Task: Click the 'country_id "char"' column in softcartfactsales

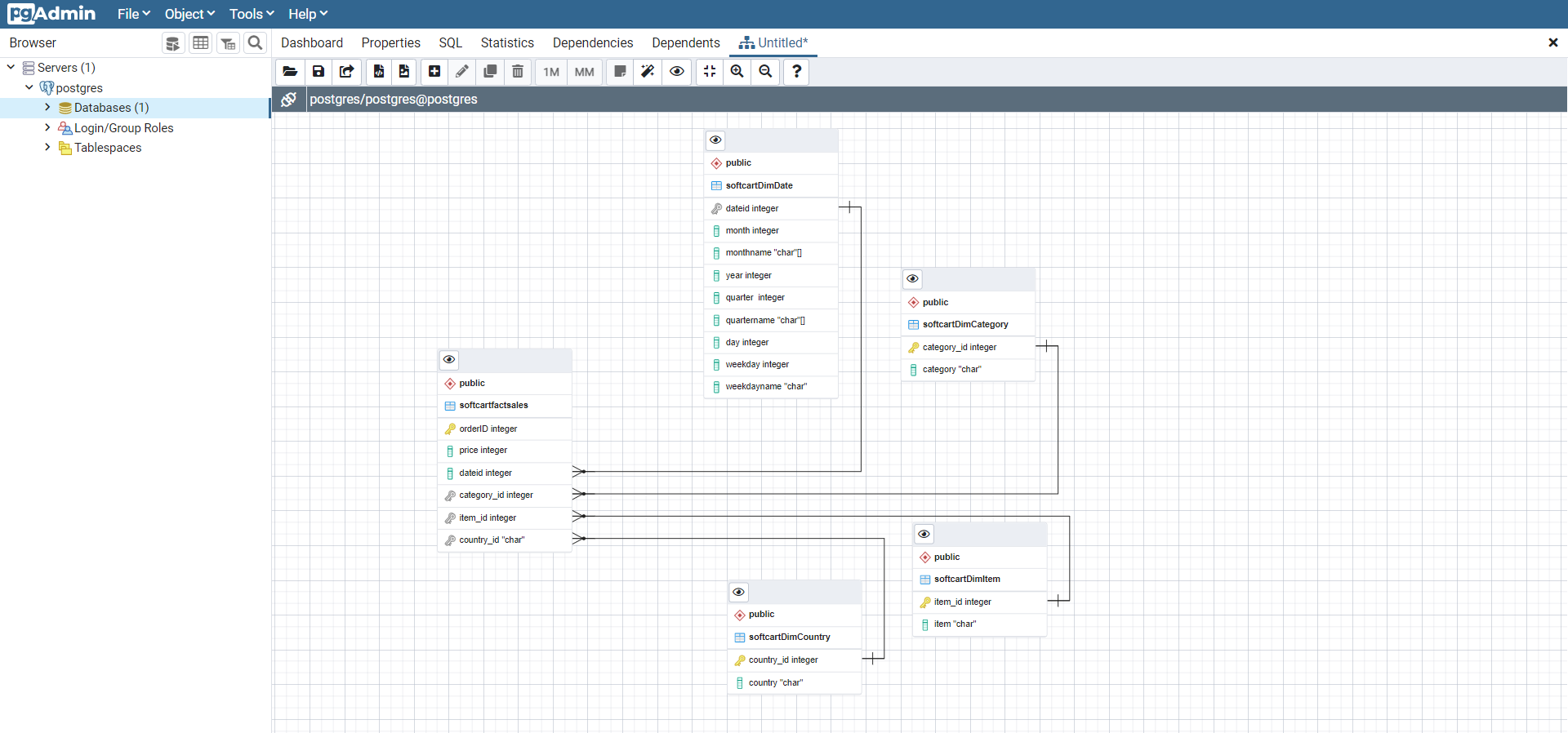Action: [505, 540]
